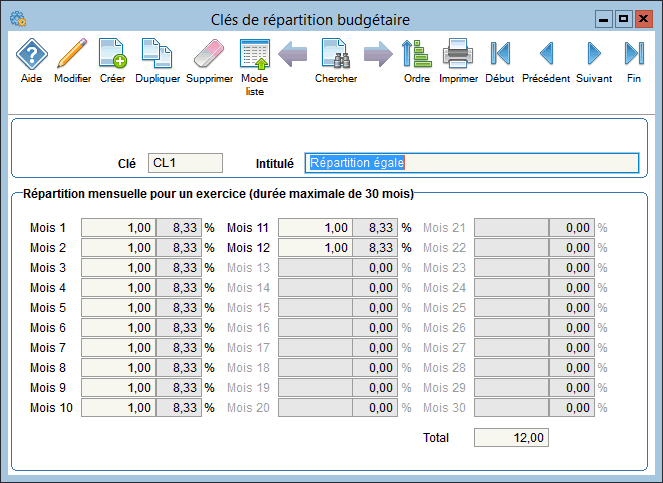Click the Créer new record icon
Image resolution: width=663 pixels, height=483 pixels.
pyautogui.click(x=112, y=53)
